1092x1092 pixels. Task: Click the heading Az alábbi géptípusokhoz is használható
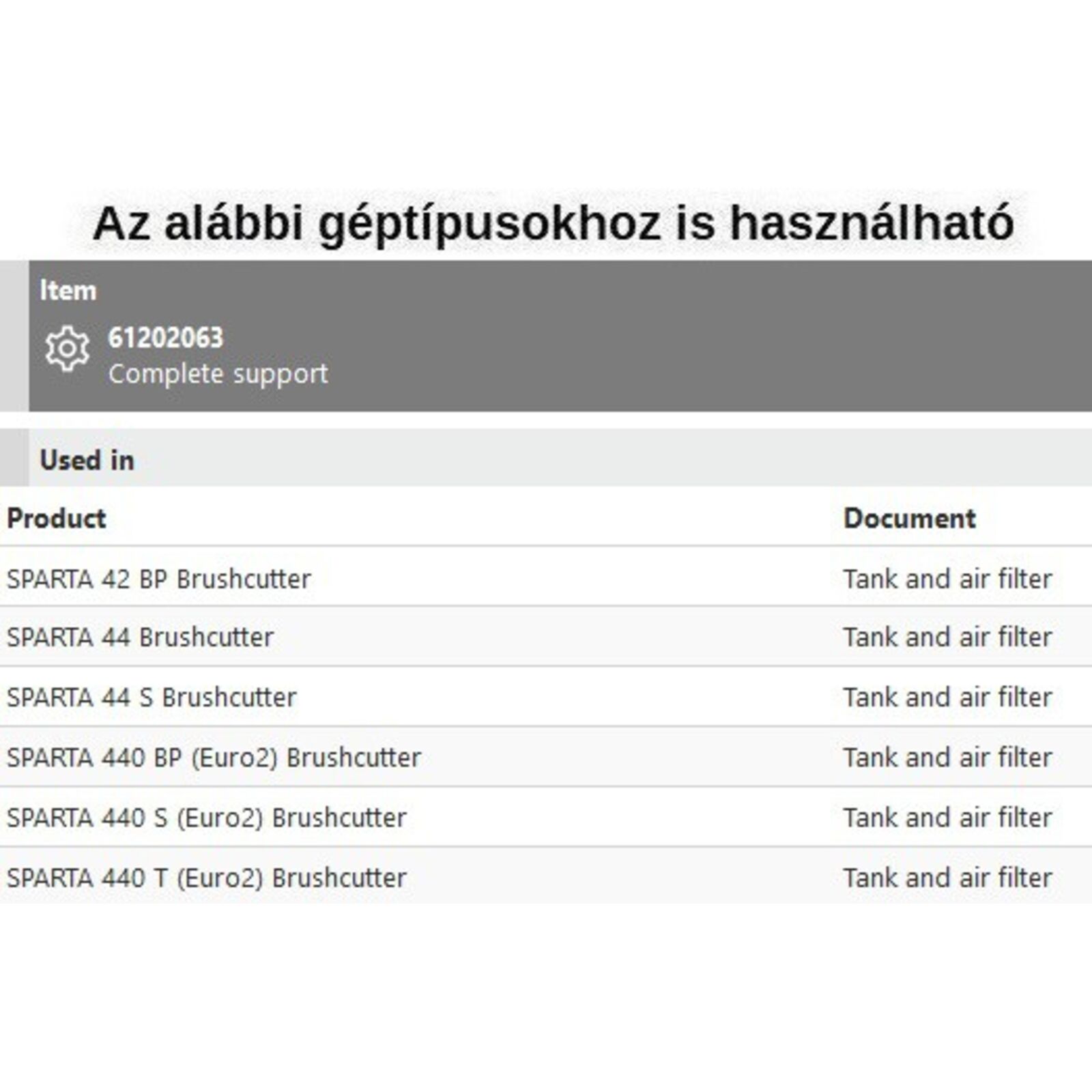pos(553,223)
